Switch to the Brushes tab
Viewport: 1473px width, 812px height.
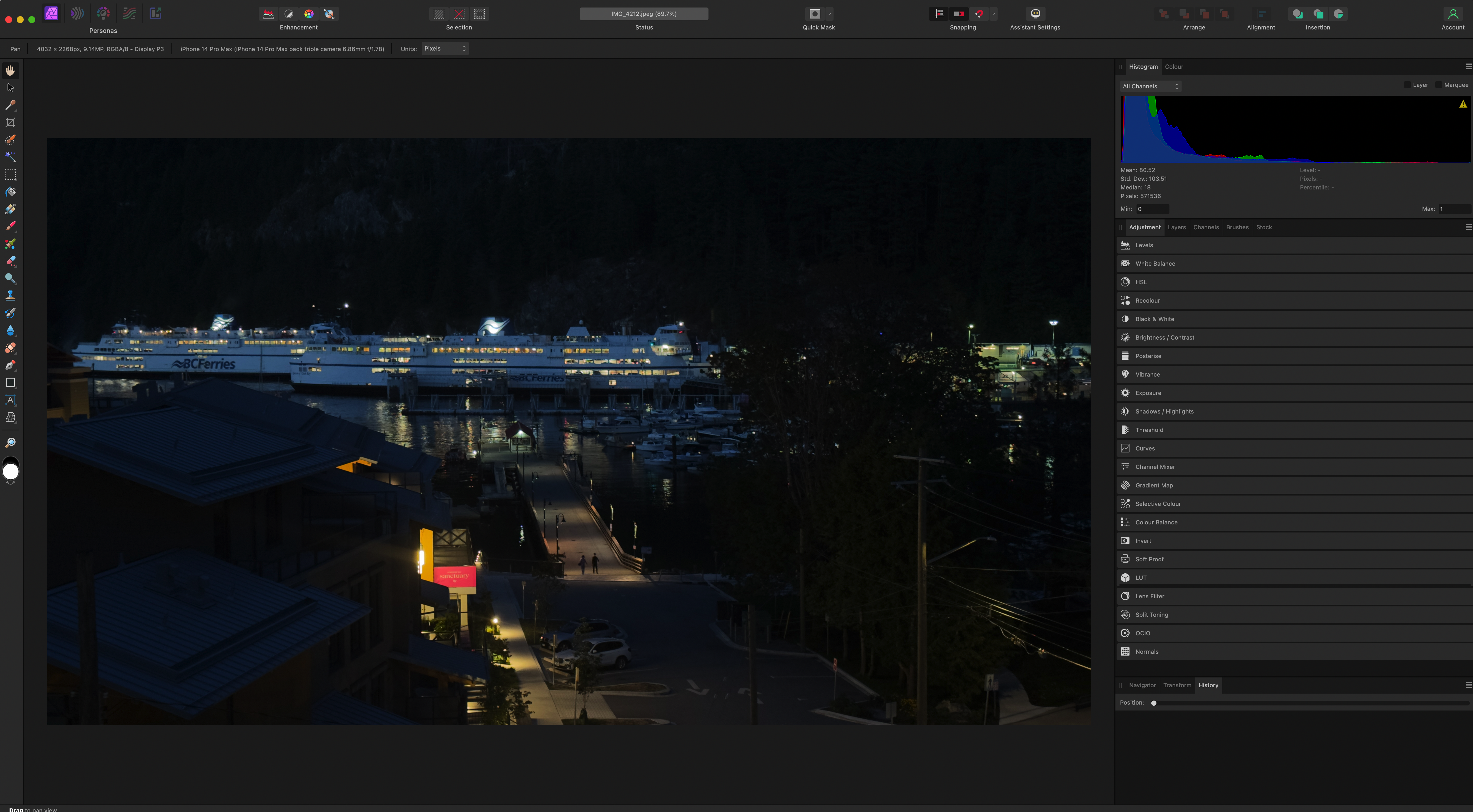pyautogui.click(x=1237, y=227)
